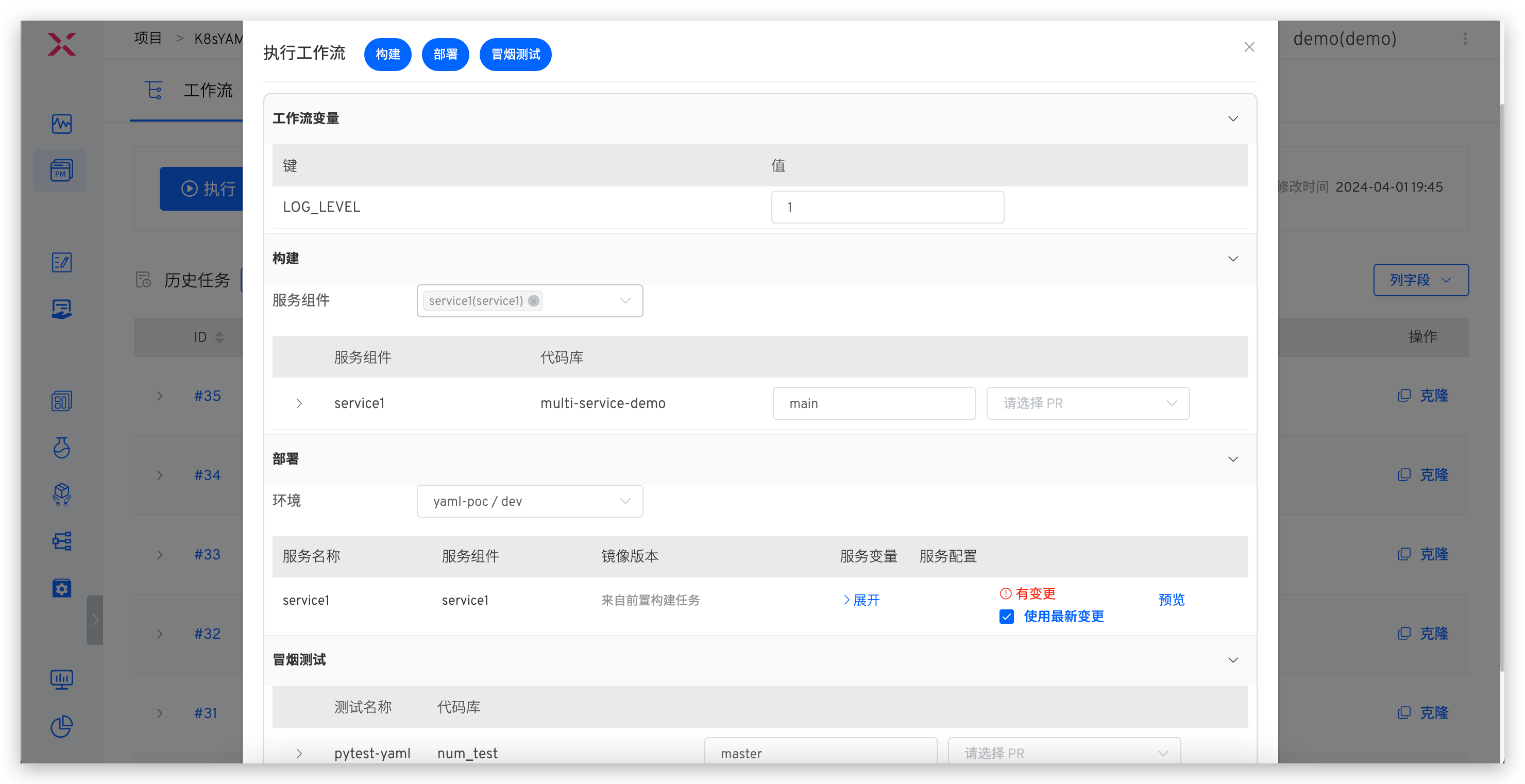
Task: Click the 预览 preview link
Action: 1172,600
